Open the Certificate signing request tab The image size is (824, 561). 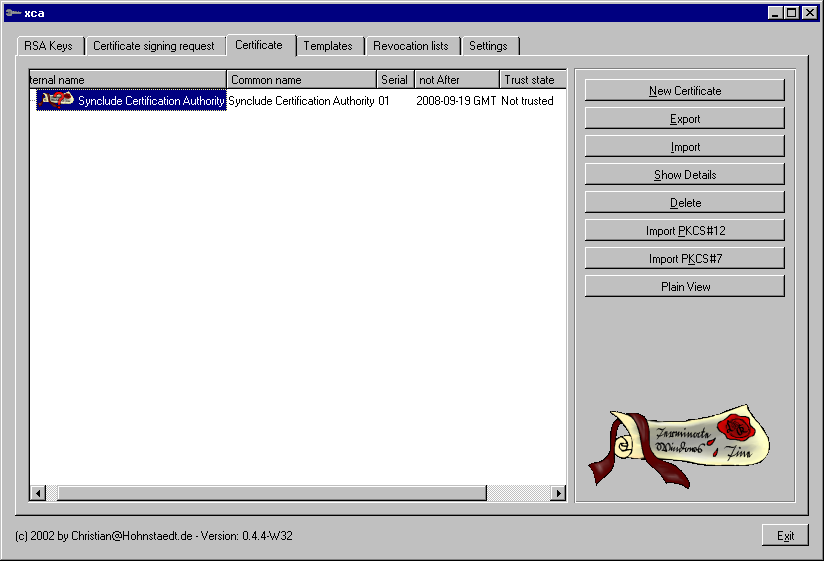(x=153, y=46)
